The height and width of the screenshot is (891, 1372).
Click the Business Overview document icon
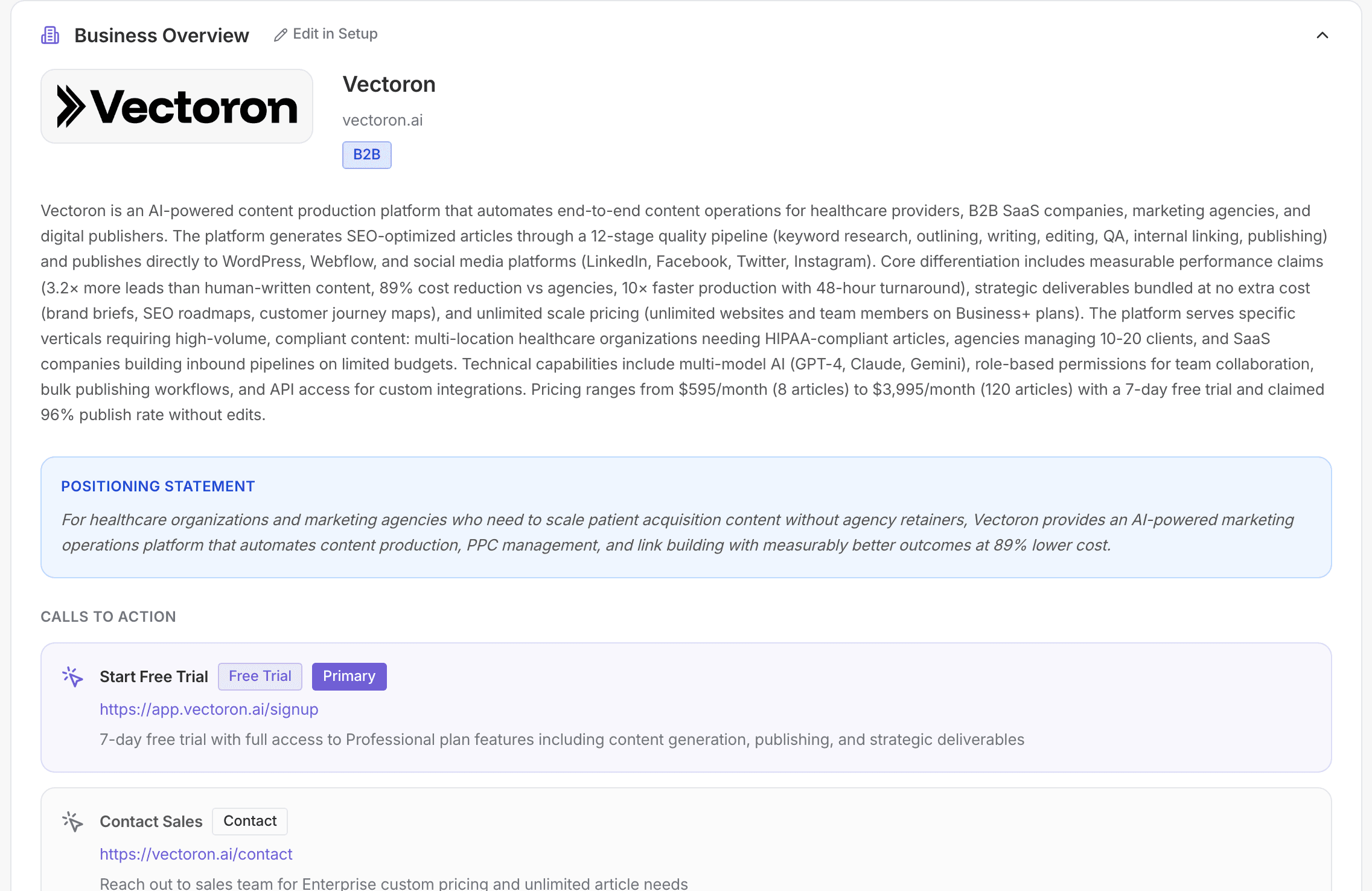pos(50,35)
